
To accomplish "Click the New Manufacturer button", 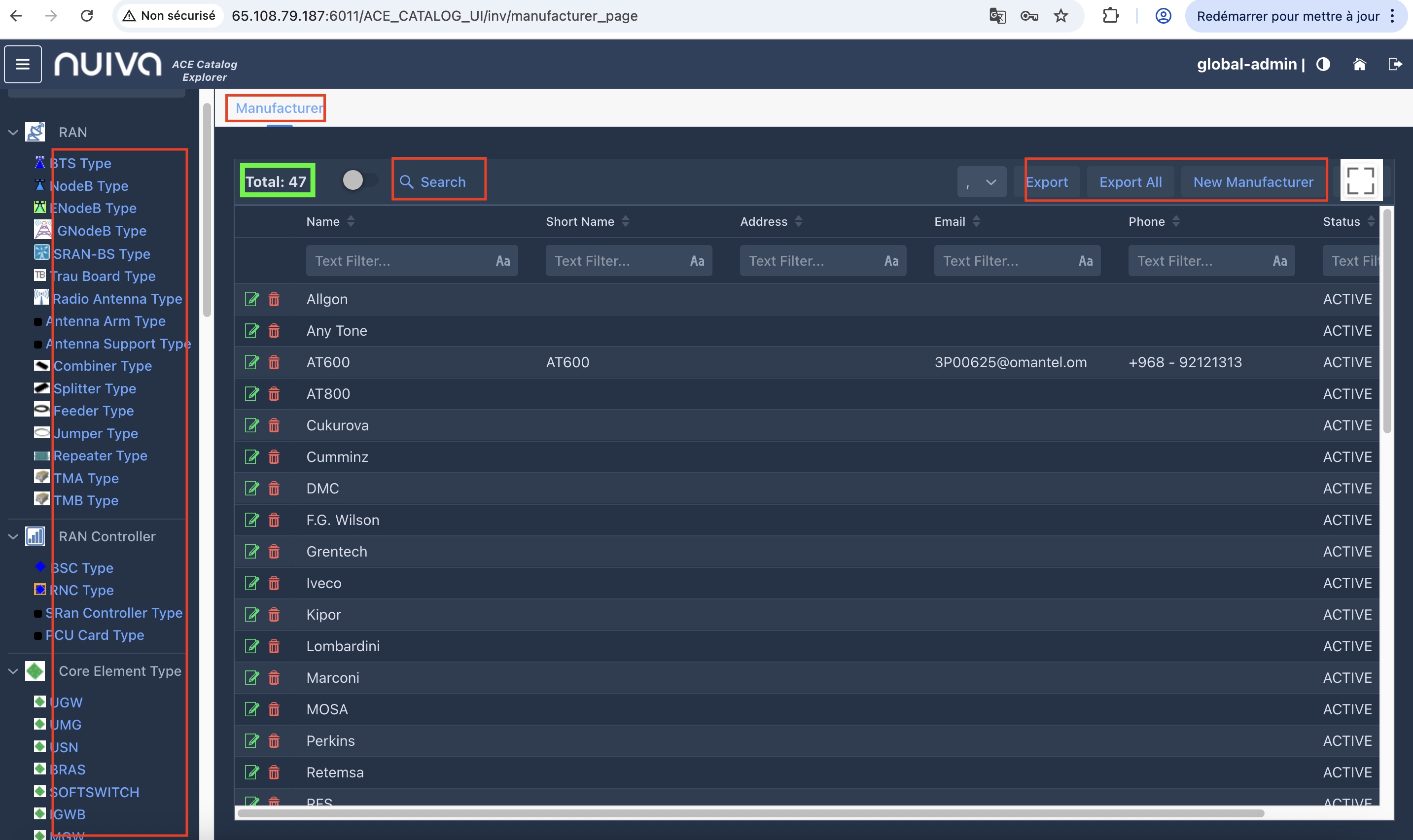I will point(1253,182).
